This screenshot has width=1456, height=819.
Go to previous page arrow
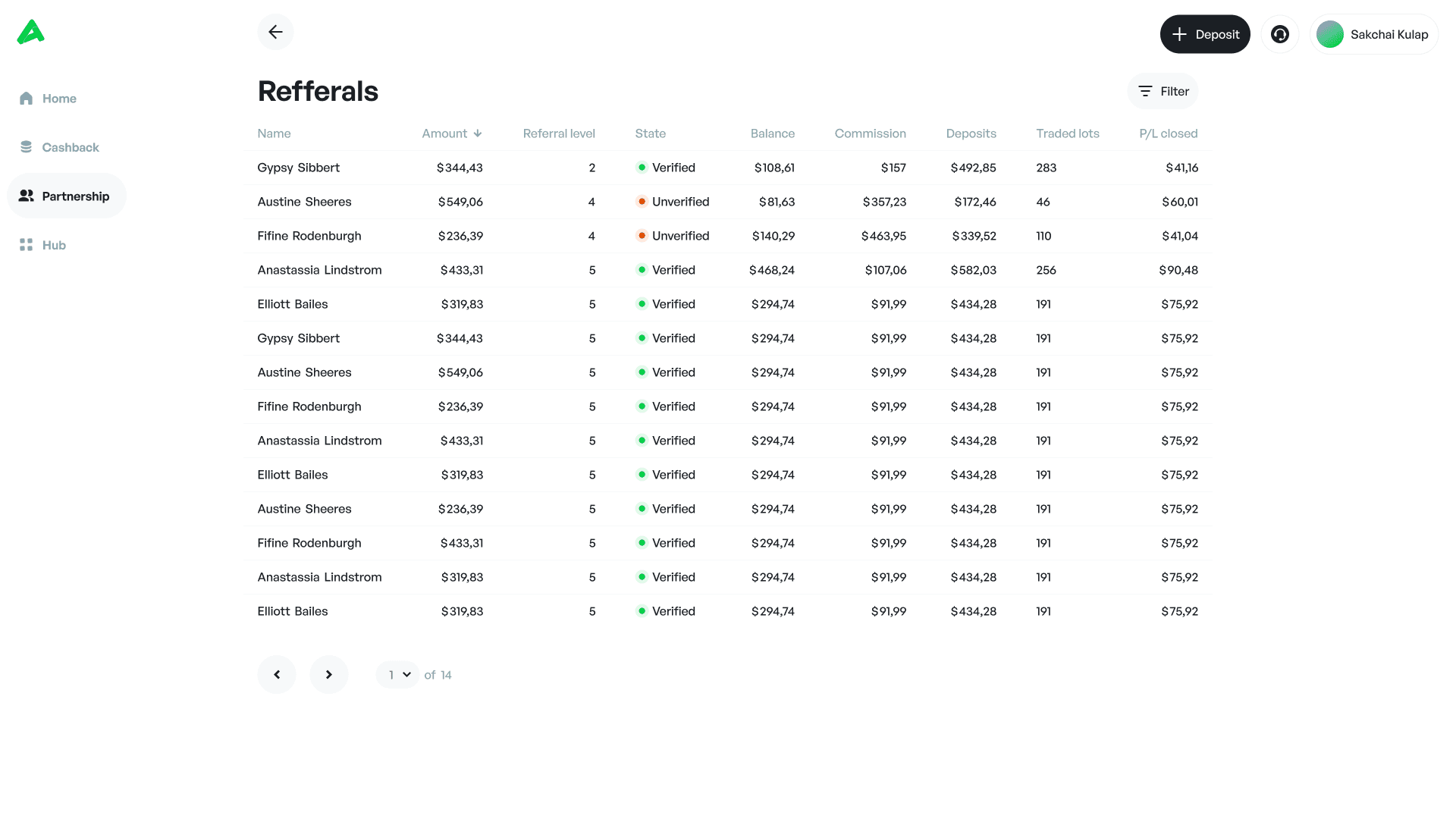[x=277, y=674]
